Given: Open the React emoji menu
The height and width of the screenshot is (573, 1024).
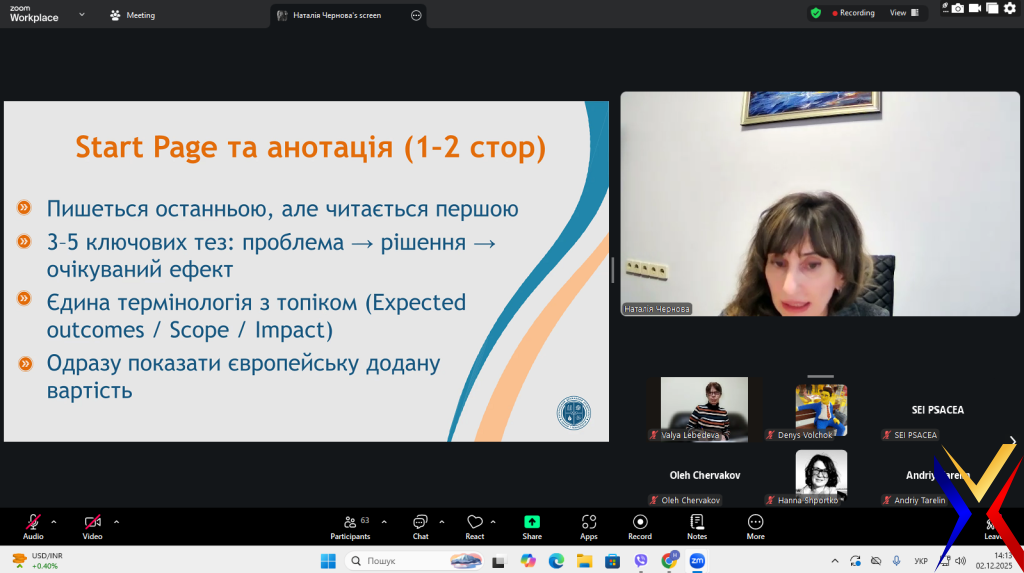Looking at the screenshot, I should (474, 526).
